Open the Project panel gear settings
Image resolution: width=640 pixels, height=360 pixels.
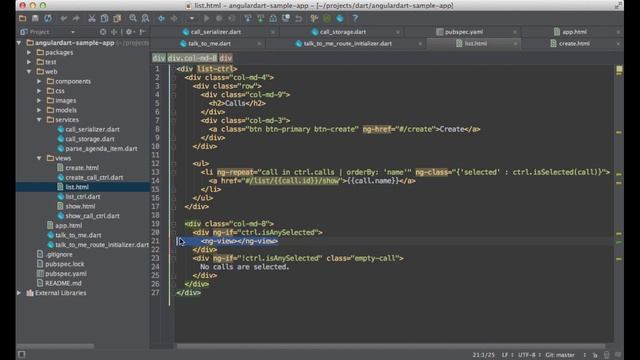(x=129, y=32)
